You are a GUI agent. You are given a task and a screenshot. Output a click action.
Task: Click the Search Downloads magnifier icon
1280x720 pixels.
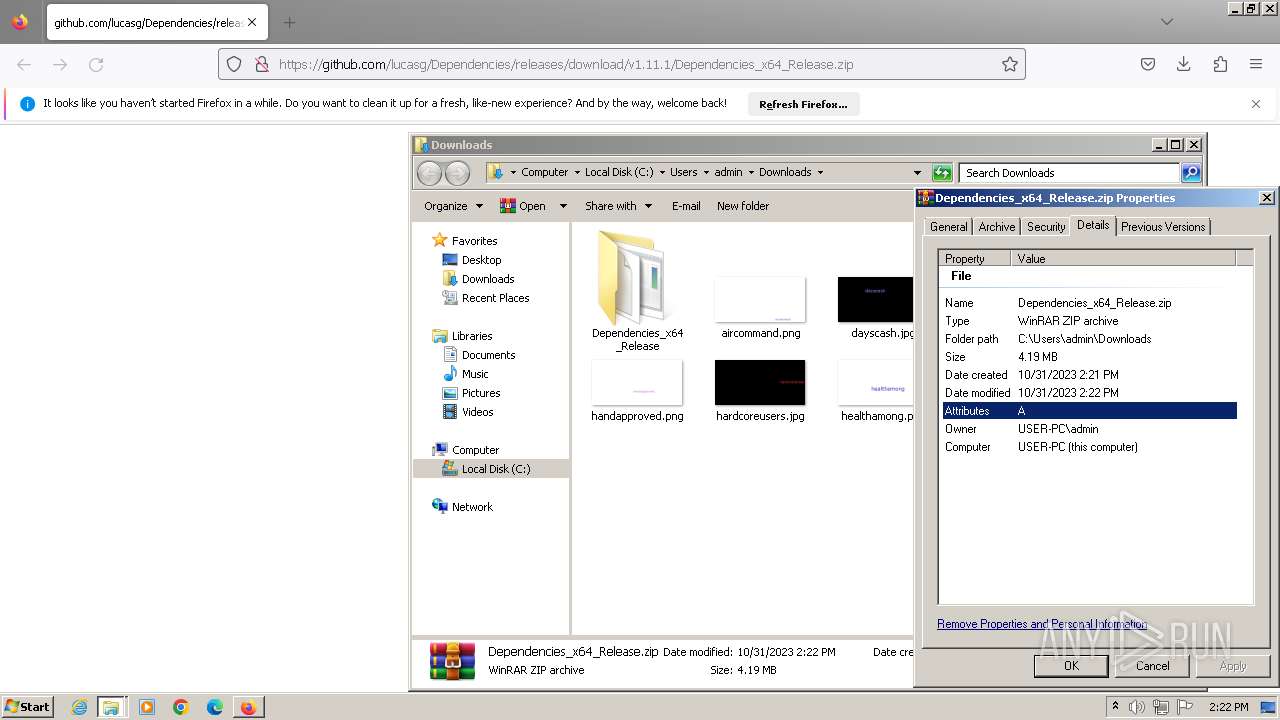click(x=1190, y=173)
